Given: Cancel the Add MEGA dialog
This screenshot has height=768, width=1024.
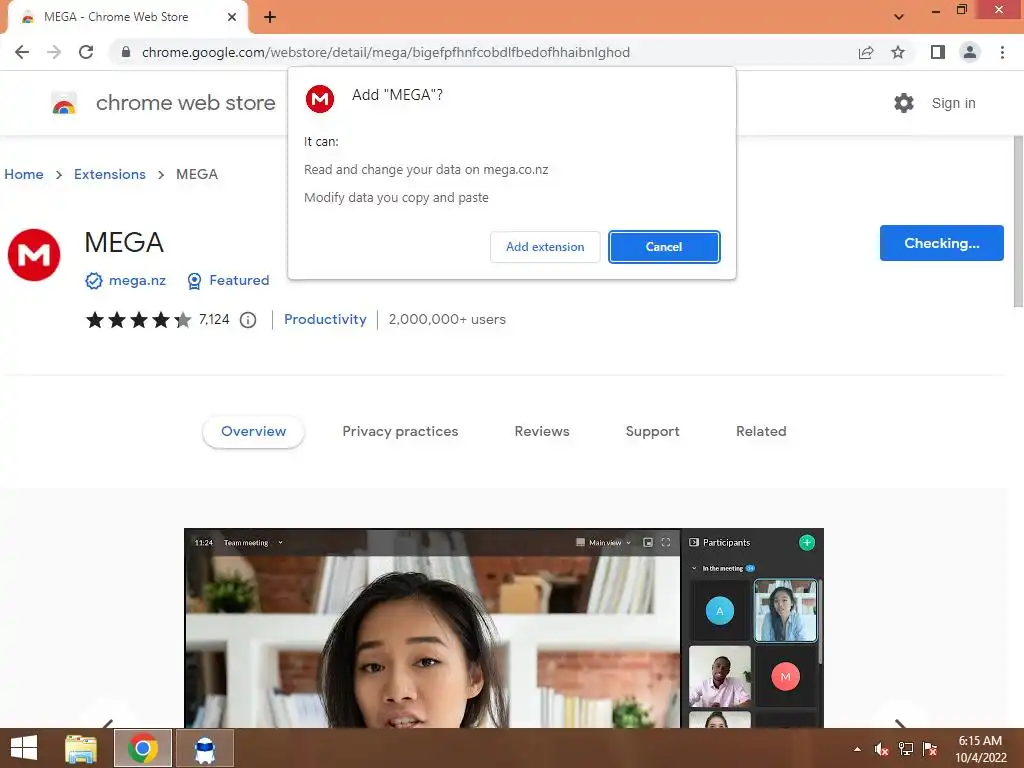Looking at the screenshot, I should (x=664, y=247).
